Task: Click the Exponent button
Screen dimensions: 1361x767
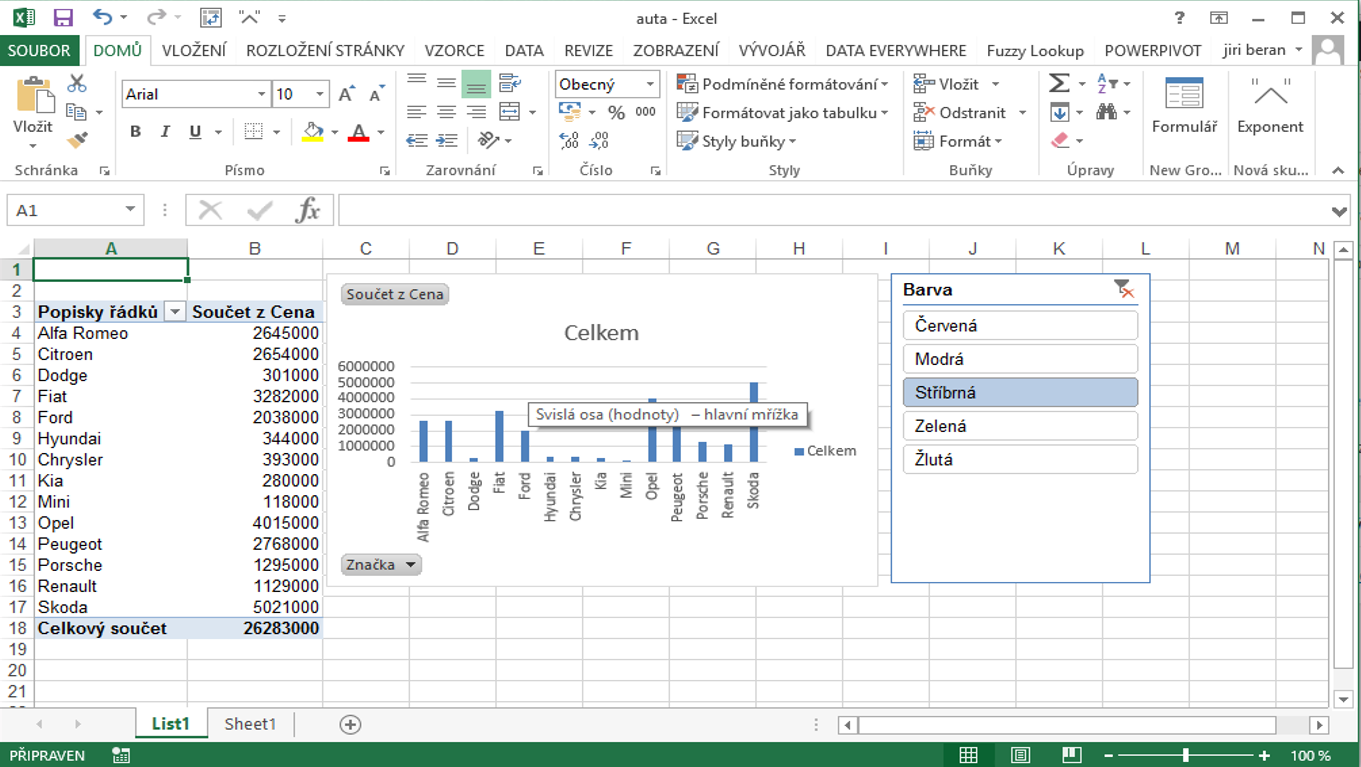Action: click(x=1270, y=106)
